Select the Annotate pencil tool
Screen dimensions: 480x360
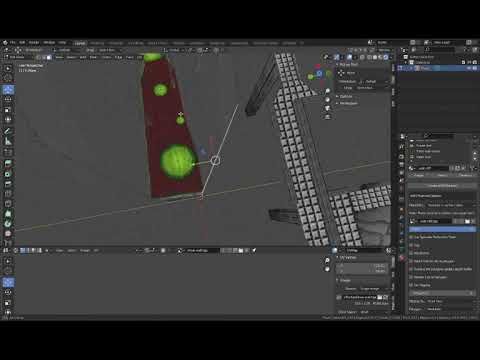click(x=8, y=131)
